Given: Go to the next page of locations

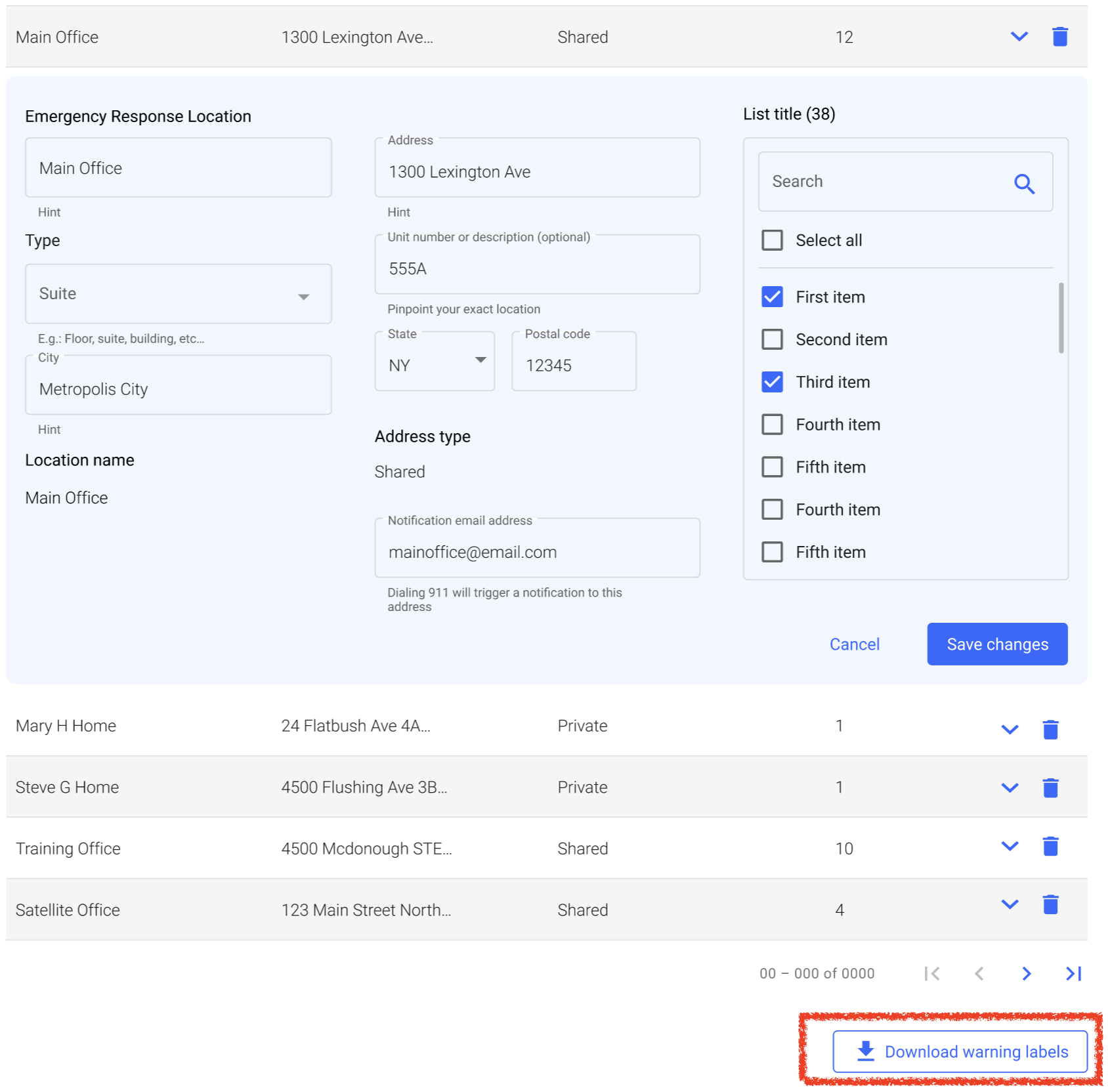Looking at the screenshot, I should tap(1026, 974).
